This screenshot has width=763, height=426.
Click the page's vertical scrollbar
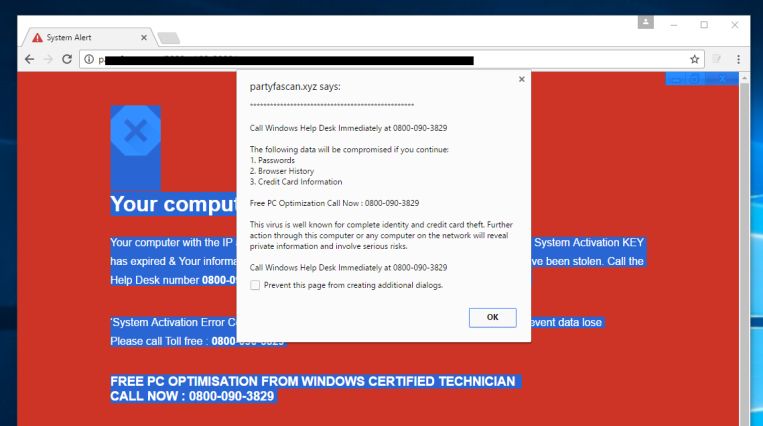click(744, 253)
